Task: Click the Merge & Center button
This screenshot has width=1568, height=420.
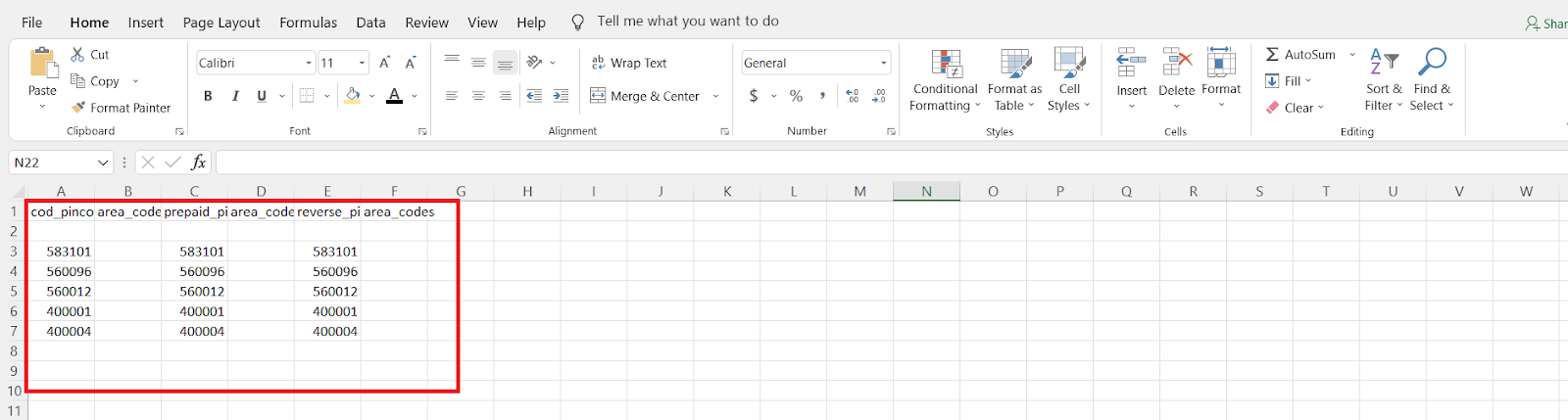Action: 645,96
